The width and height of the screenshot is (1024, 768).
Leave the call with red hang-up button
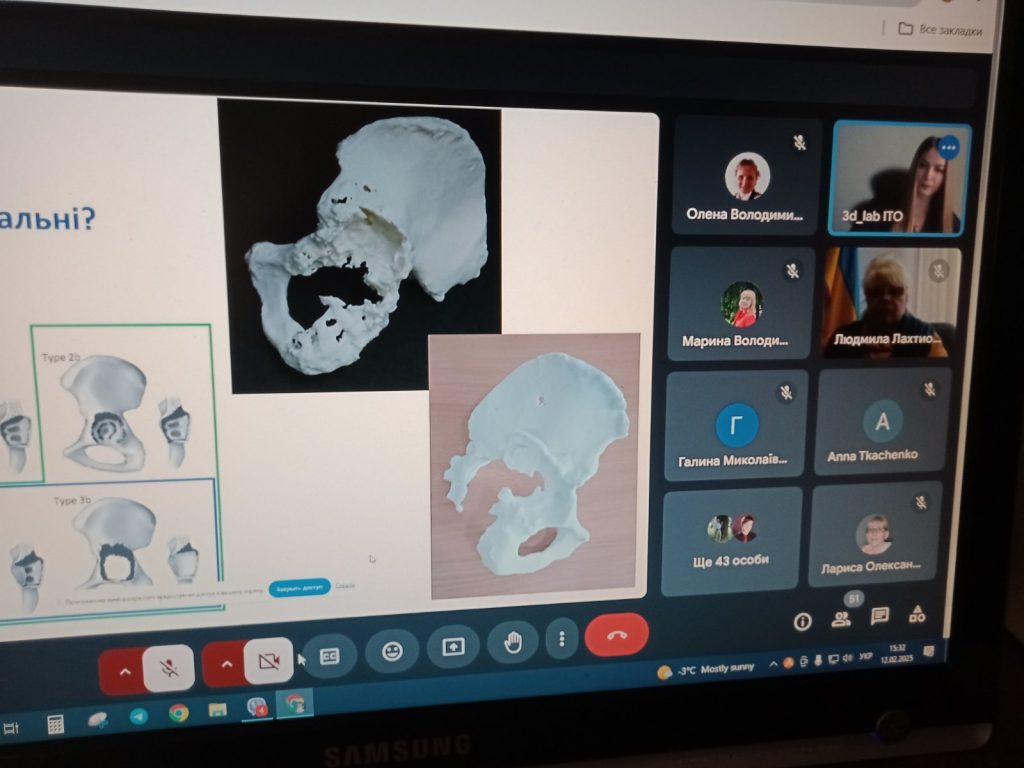[616, 635]
